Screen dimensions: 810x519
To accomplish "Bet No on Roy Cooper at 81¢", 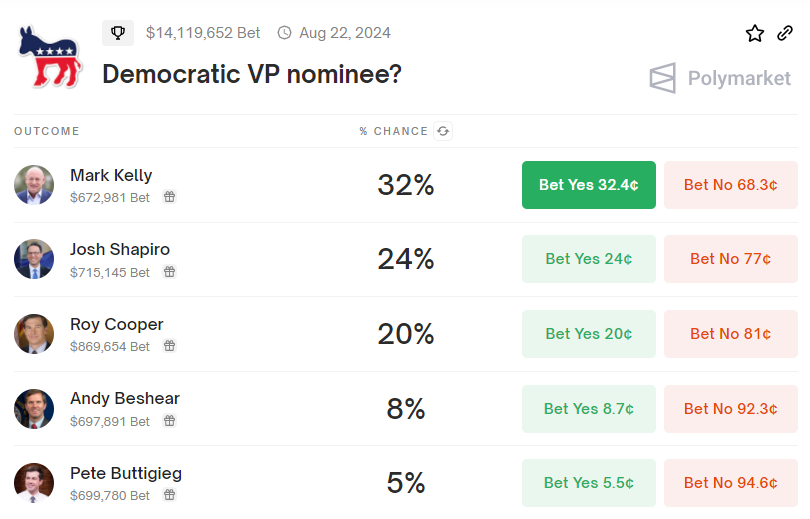I will click(x=730, y=334).
